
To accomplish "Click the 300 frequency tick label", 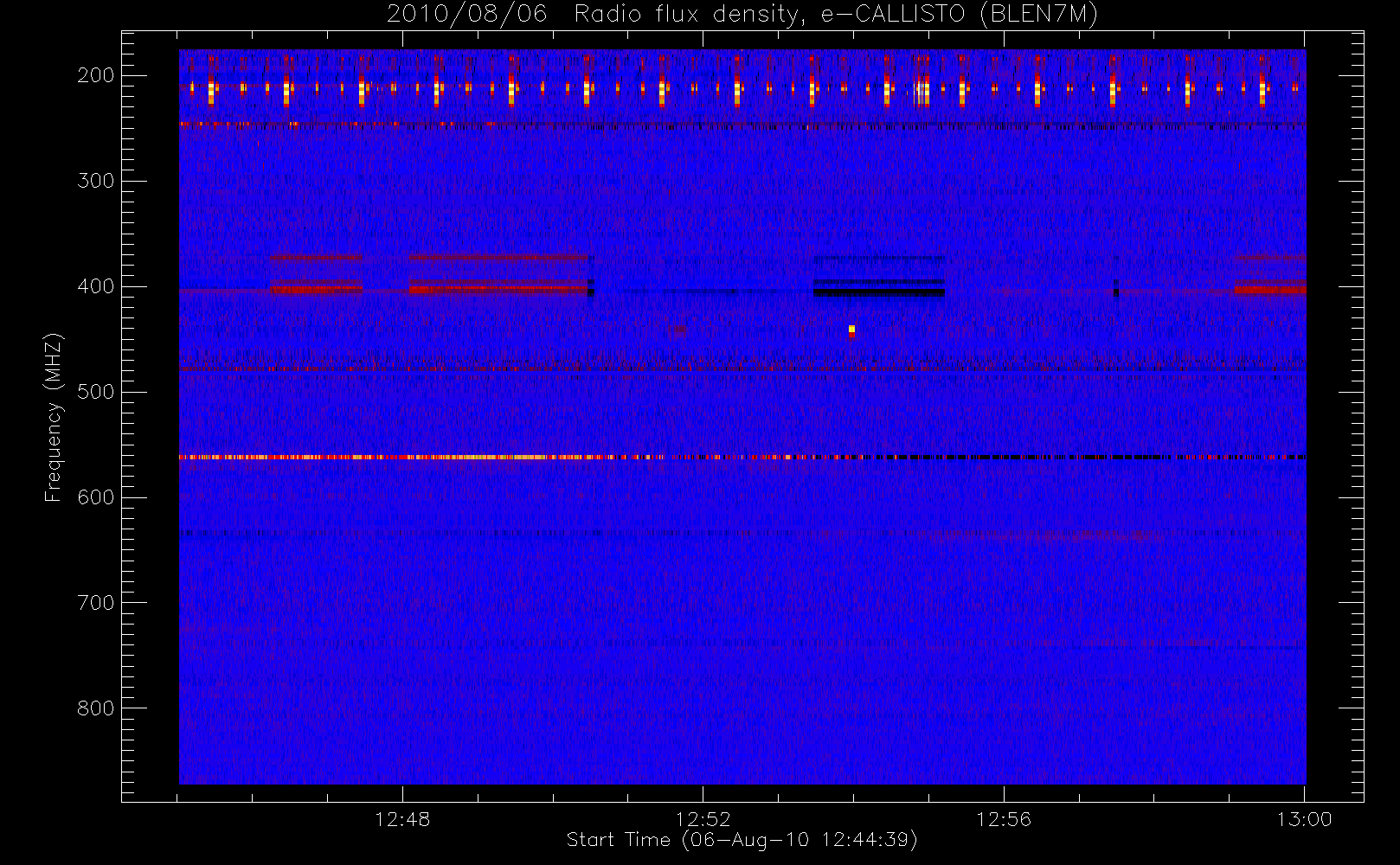I will (x=95, y=181).
